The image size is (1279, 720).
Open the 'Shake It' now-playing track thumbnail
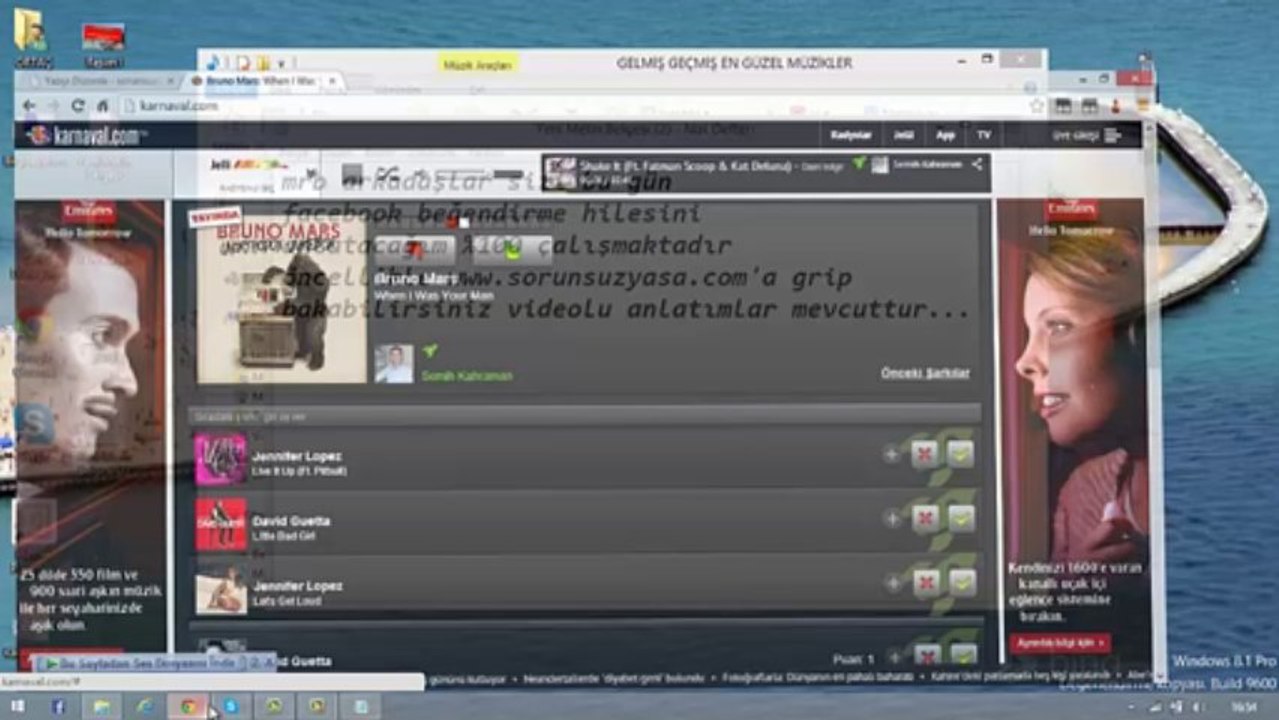560,172
